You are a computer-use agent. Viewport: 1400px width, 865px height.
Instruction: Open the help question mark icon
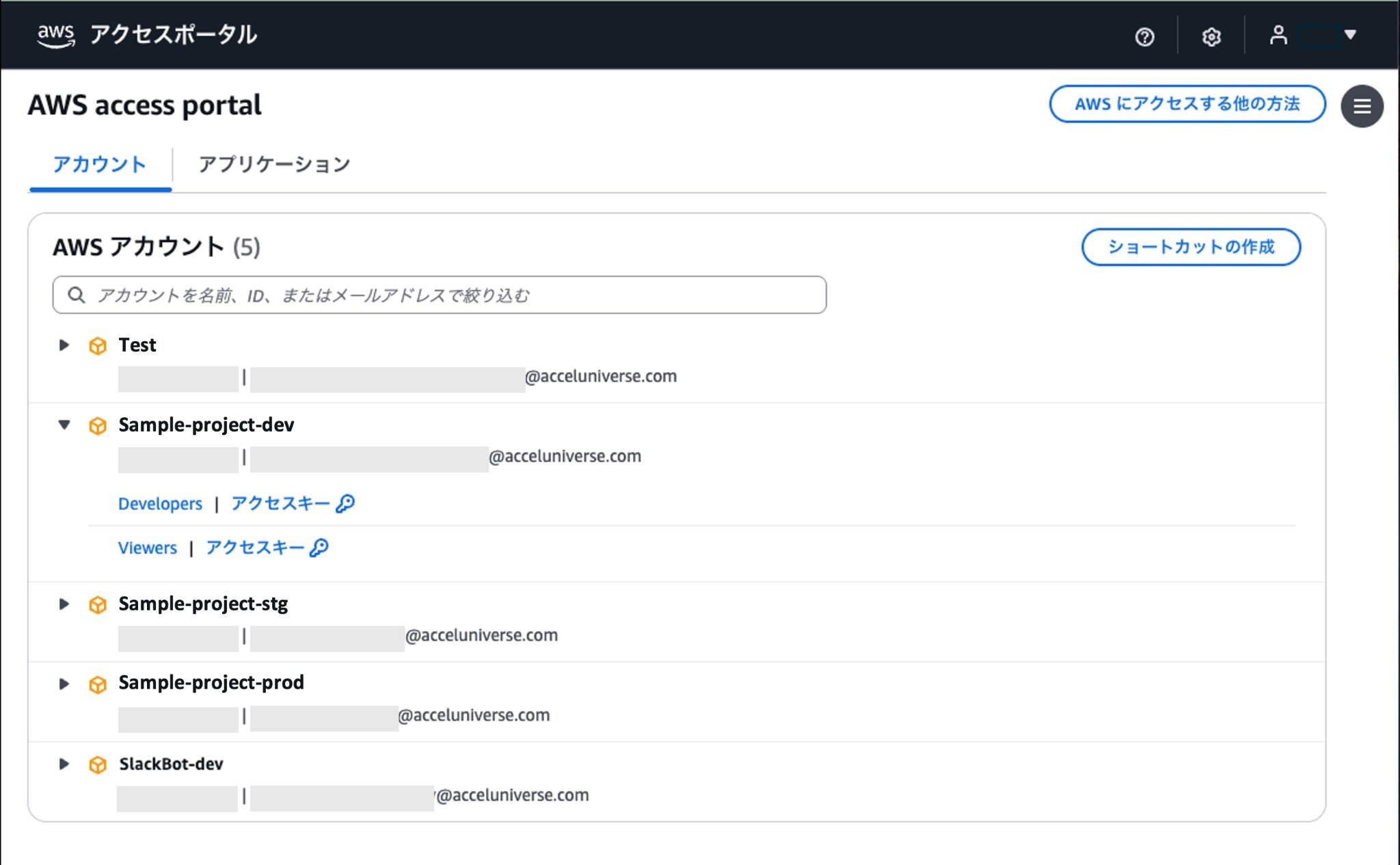point(1144,36)
